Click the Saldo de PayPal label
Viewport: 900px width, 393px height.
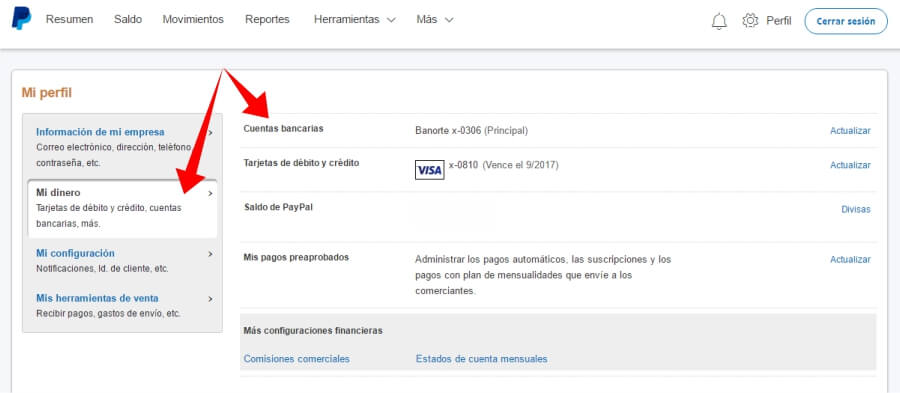(278, 207)
